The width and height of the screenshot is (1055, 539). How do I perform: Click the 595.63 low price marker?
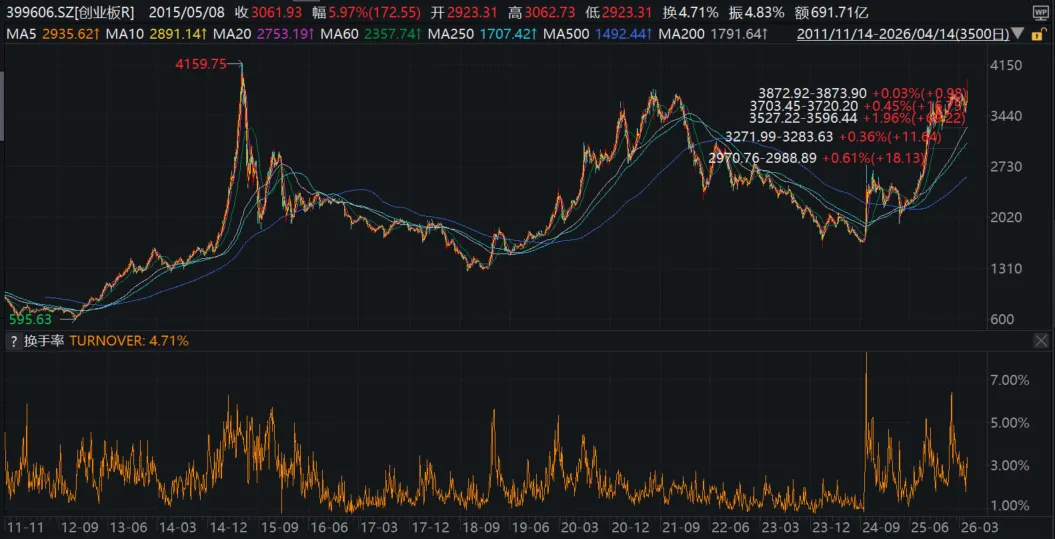[30, 320]
